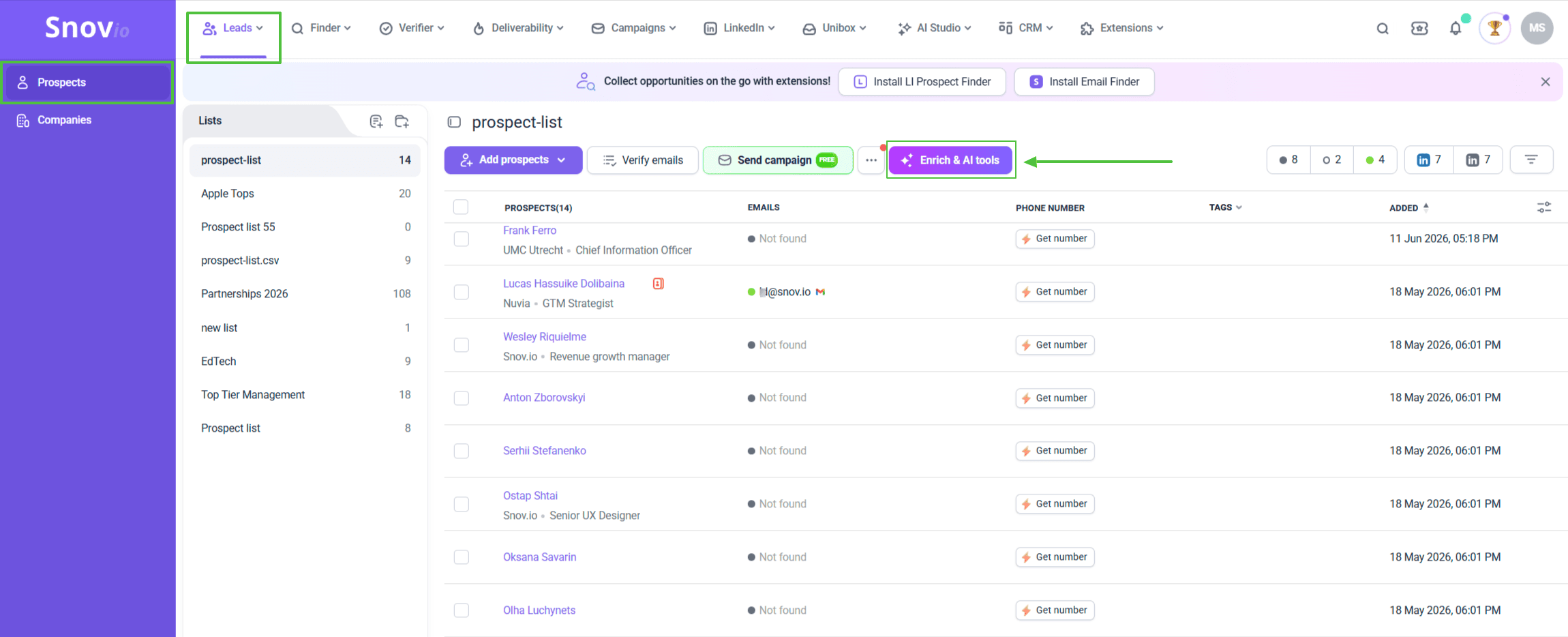
Task: Open the ticket star icon in top bar
Action: click(1419, 29)
